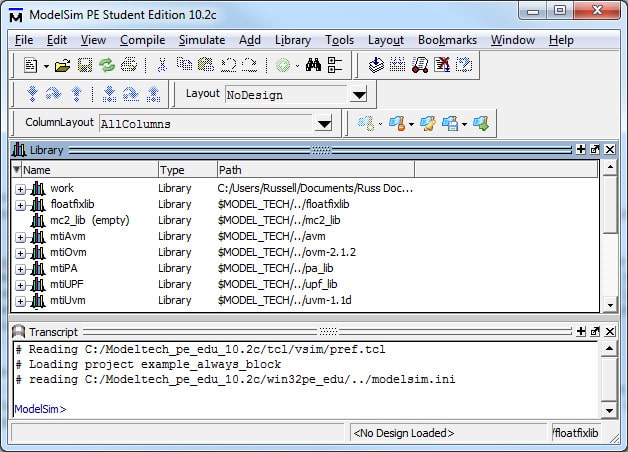Click the Break simulation red X icon
Viewport: 628px width, 452px height.
coord(442,64)
